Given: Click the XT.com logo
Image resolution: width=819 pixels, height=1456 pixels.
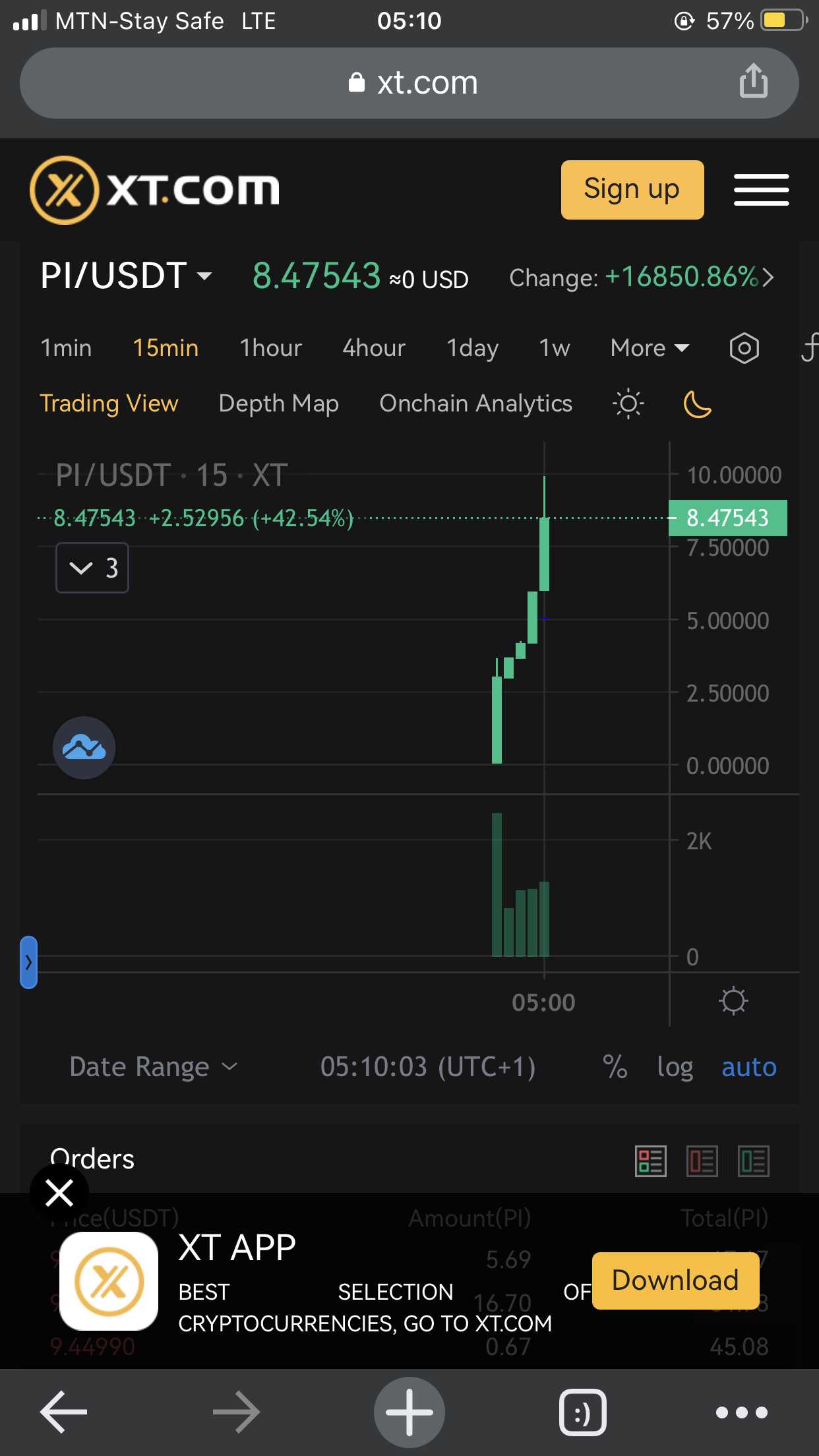Looking at the screenshot, I should [155, 190].
